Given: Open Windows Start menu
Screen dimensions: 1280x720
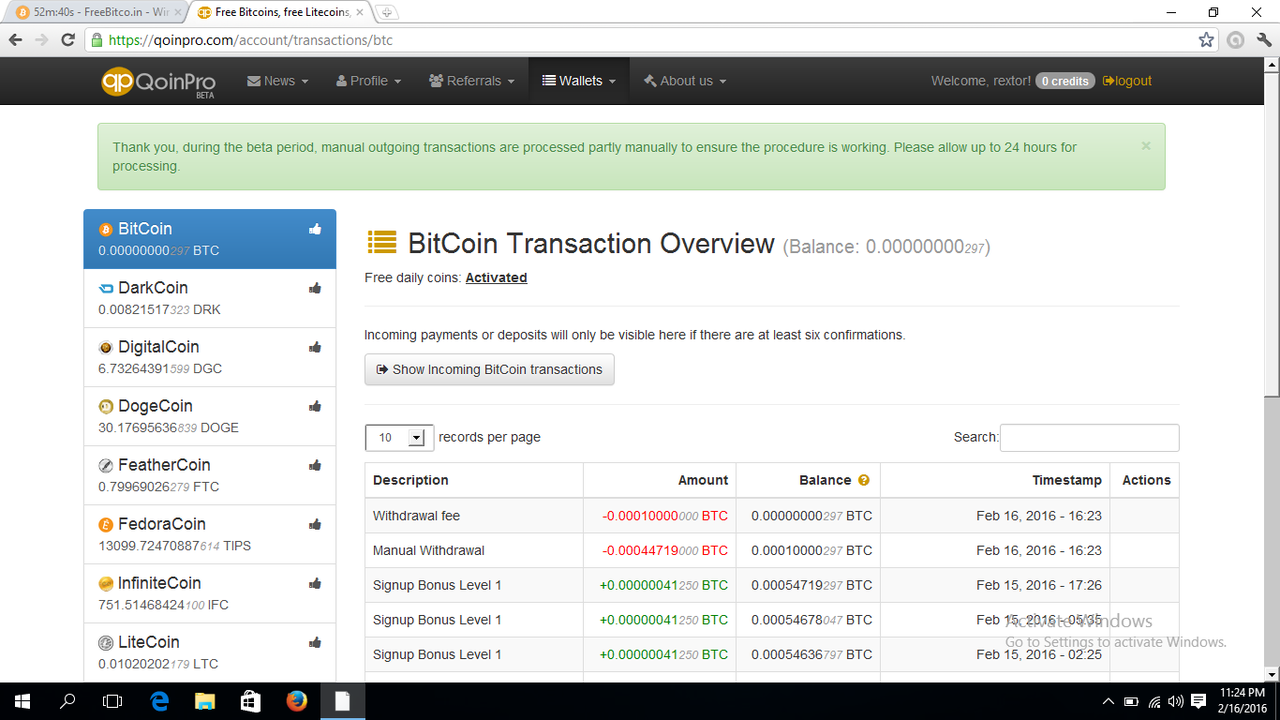Looking at the screenshot, I should click(22, 701).
